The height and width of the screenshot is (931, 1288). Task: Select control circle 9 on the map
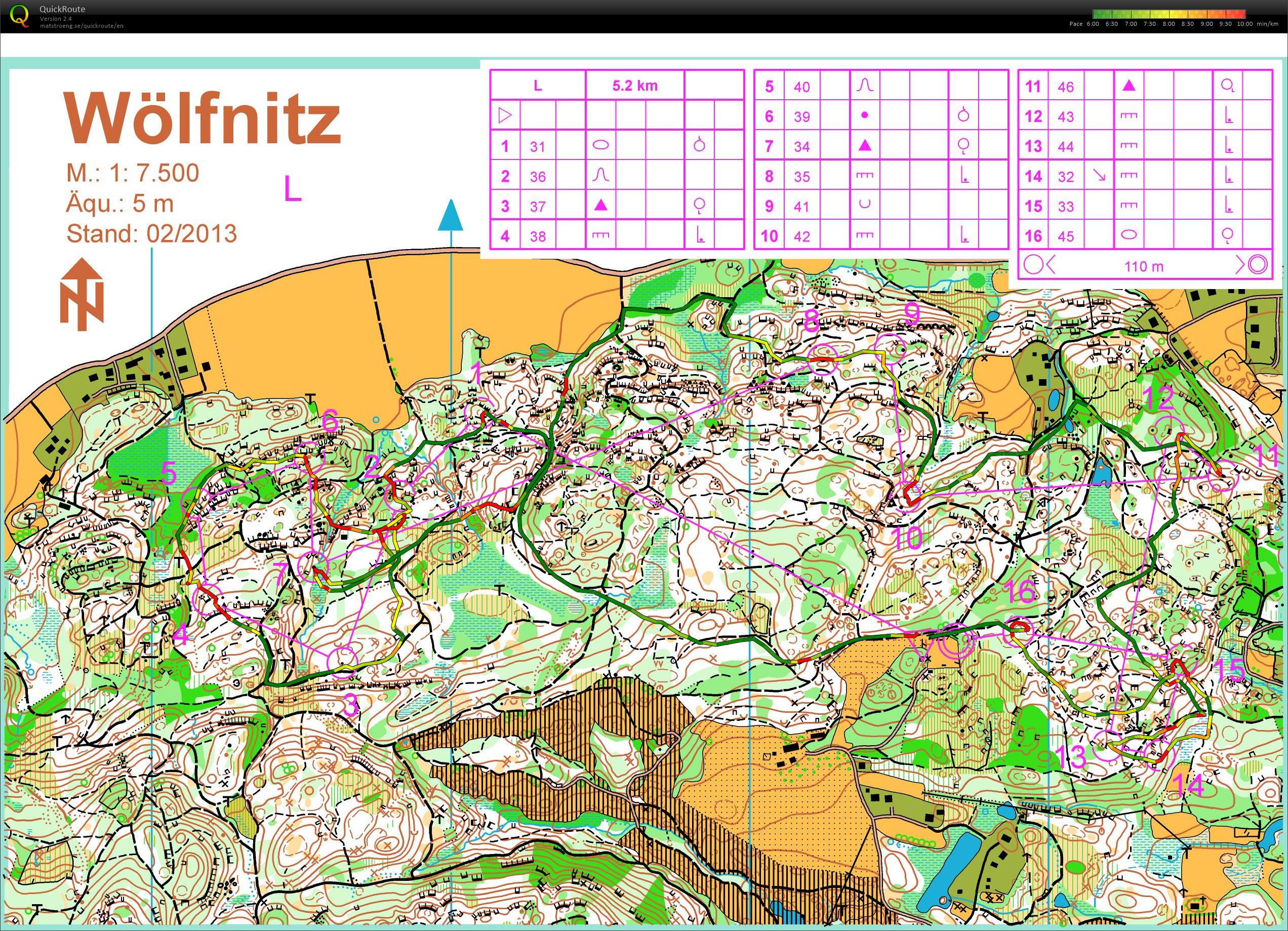(890, 350)
